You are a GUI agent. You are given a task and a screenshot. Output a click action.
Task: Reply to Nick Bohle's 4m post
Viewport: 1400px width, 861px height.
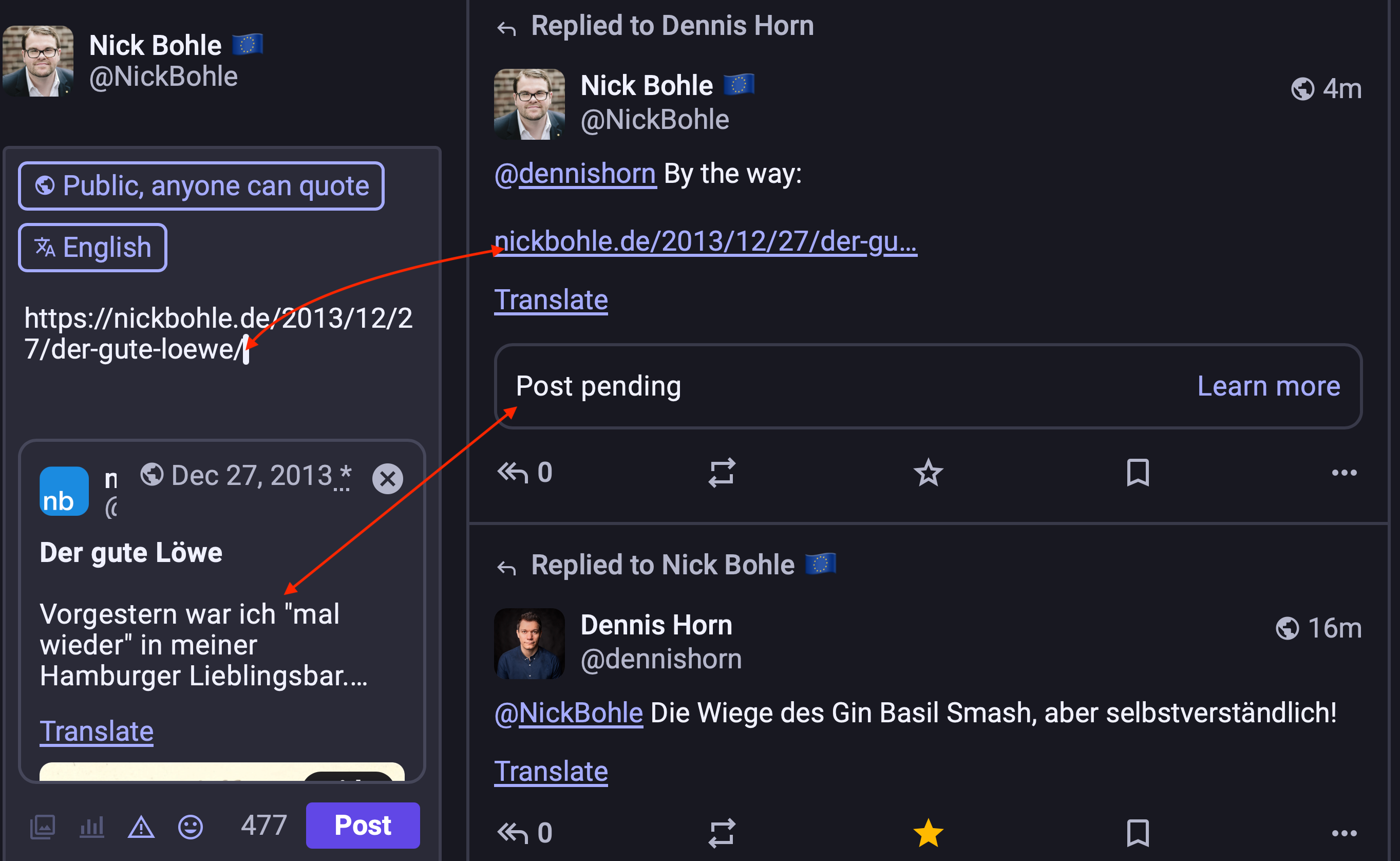[x=514, y=473]
